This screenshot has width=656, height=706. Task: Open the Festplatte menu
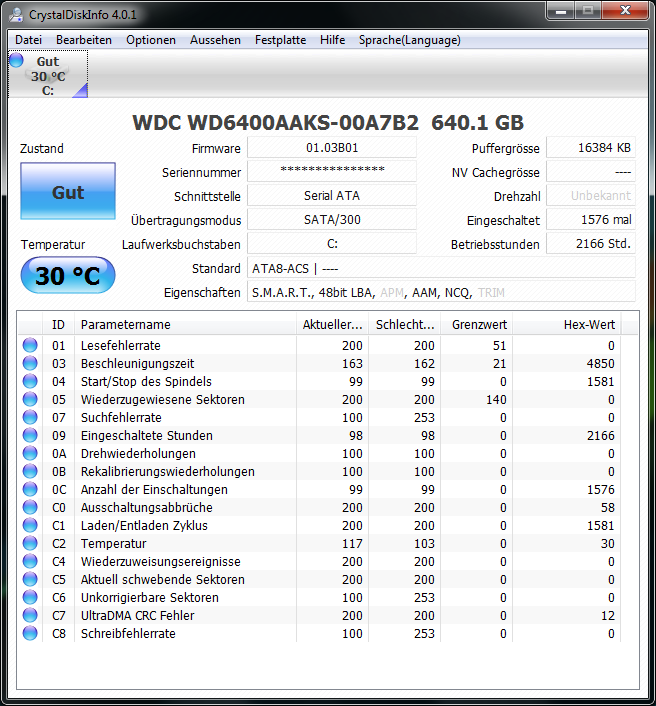[280, 40]
